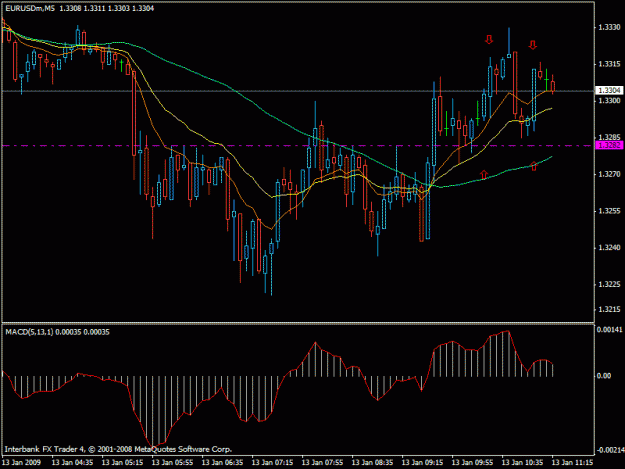Click the 13 Jan 08:35 time label

[x=372, y=463]
